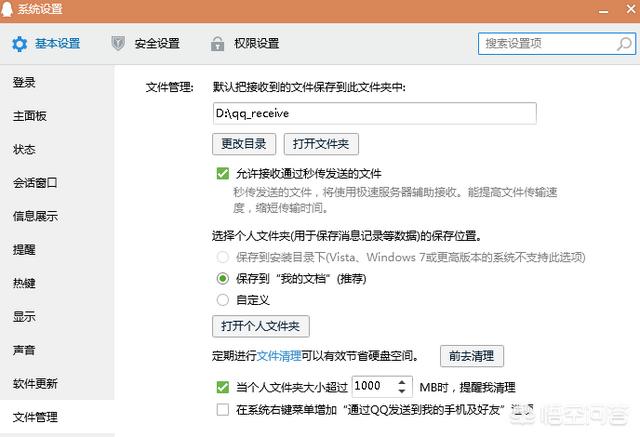Decrease folder size limit with down arrow
The image size is (640, 437).
pyautogui.click(x=402, y=391)
